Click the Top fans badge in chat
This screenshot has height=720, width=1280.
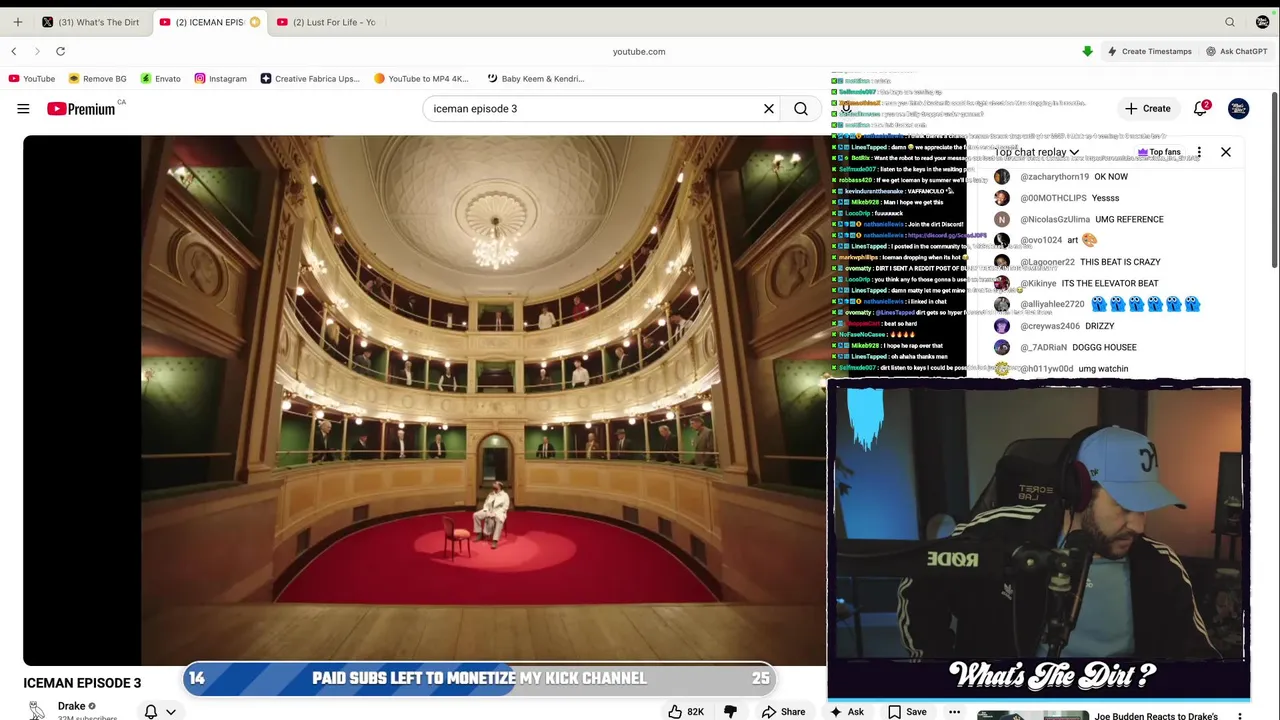pos(1158,152)
